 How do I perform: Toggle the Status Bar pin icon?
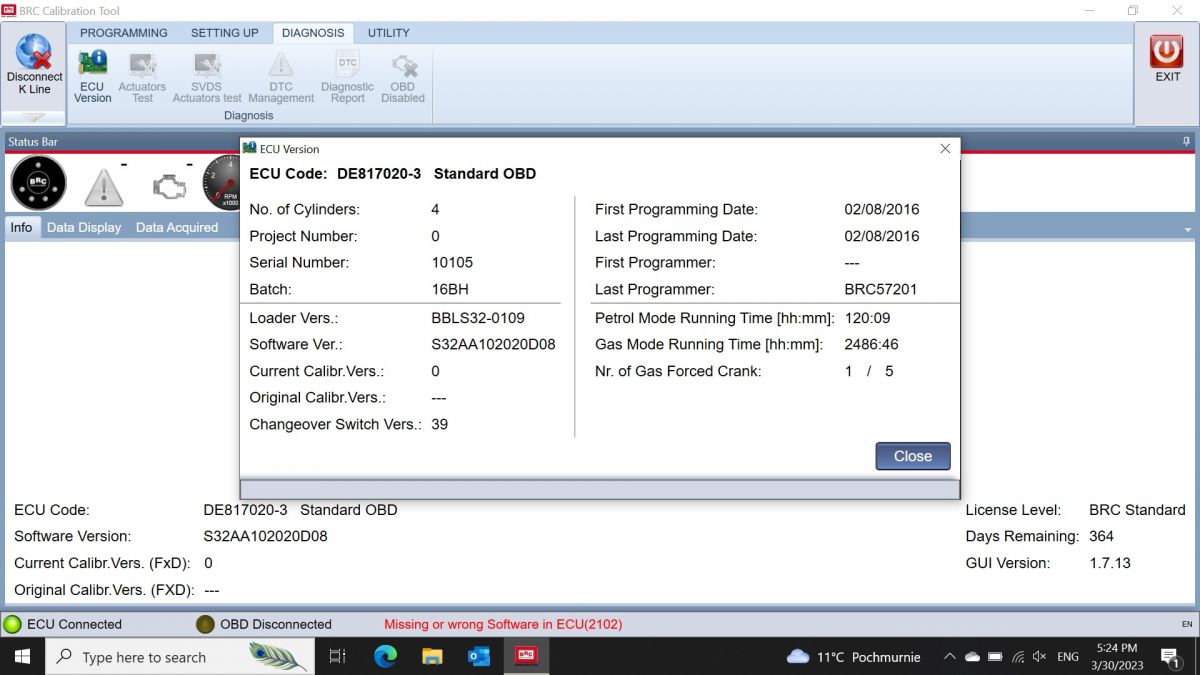[x=1186, y=142]
